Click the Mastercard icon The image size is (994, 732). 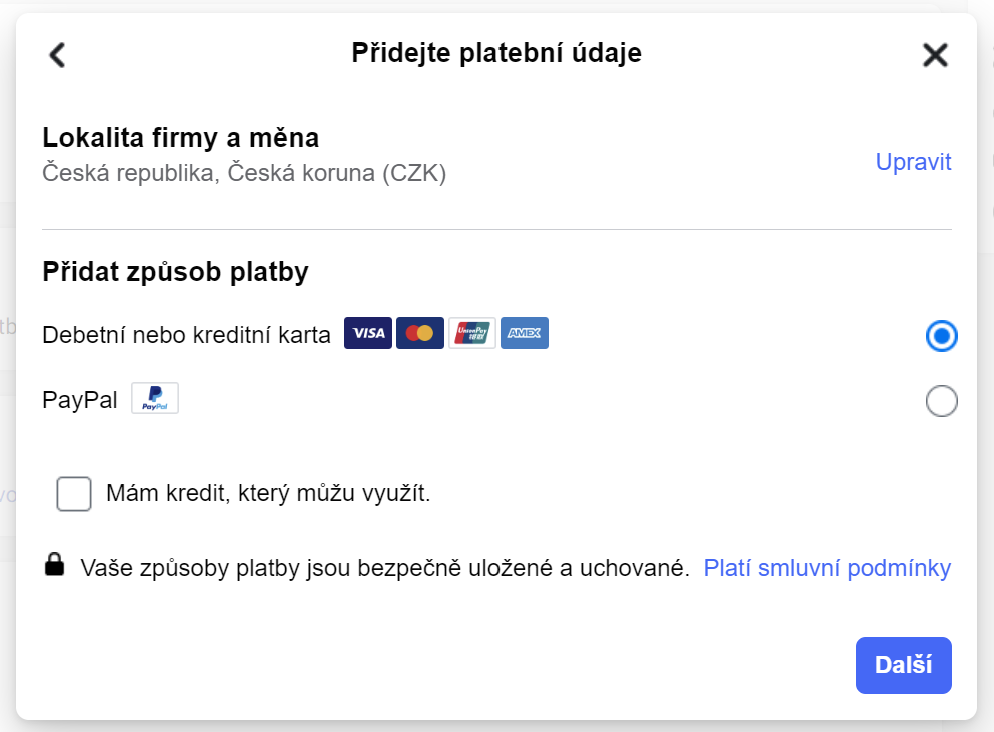coord(419,333)
